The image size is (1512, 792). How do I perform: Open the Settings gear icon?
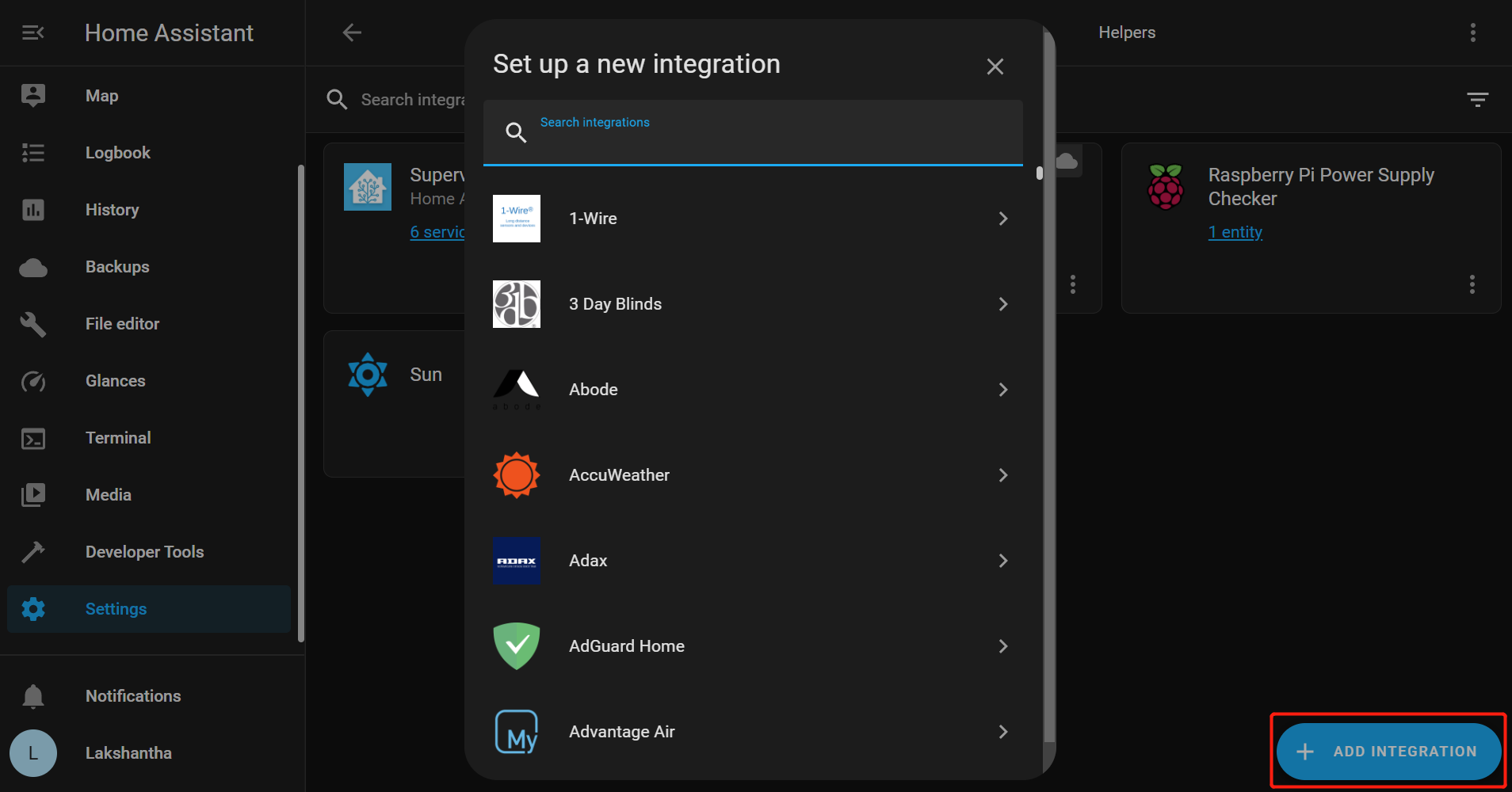[x=32, y=609]
